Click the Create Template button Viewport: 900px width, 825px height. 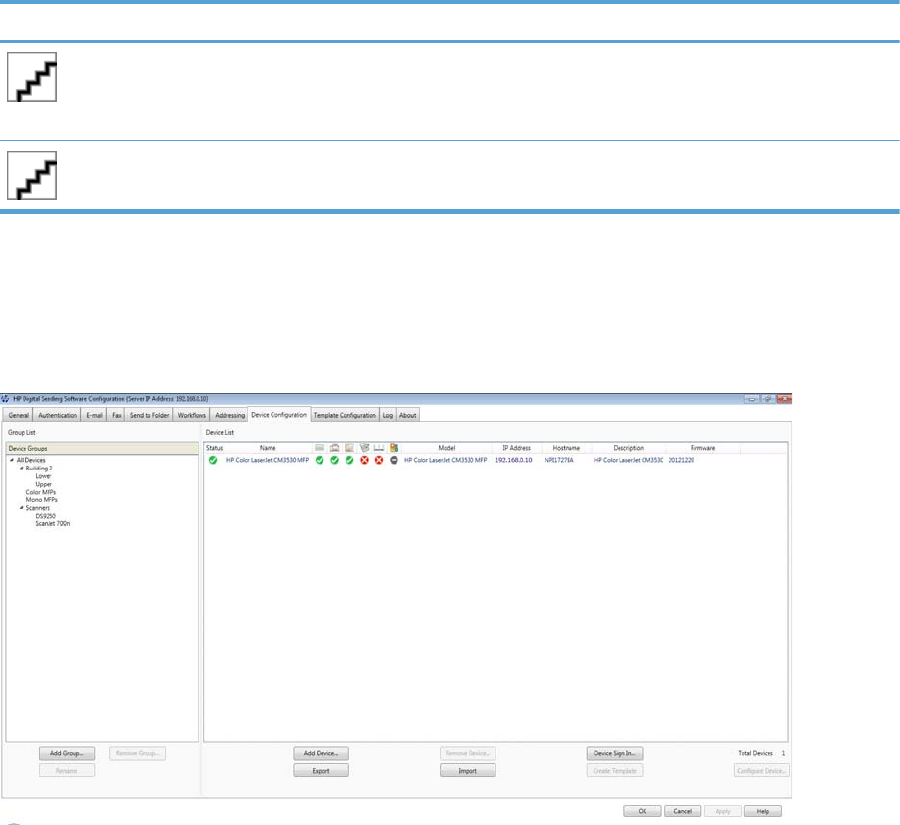615,771
